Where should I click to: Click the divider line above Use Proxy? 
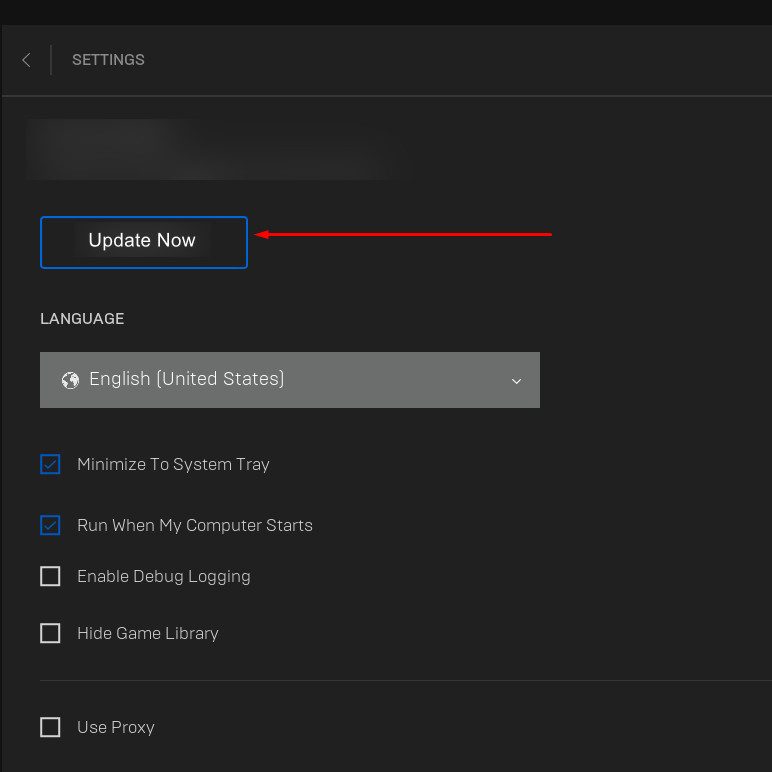(x=400, y=681)
